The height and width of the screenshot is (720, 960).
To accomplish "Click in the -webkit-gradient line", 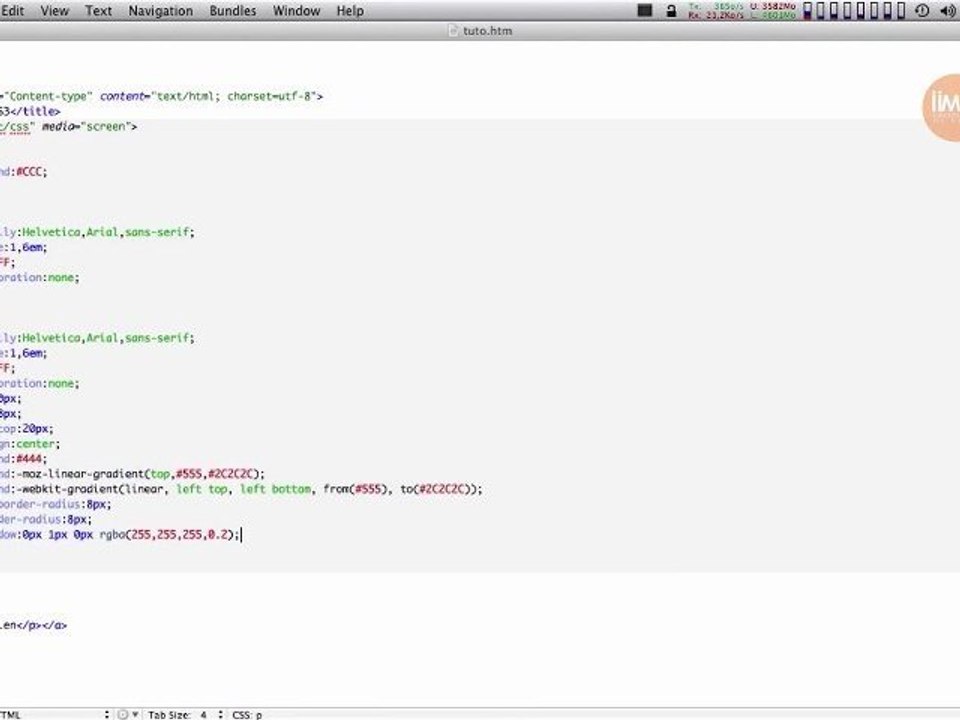I will [241, 489].
